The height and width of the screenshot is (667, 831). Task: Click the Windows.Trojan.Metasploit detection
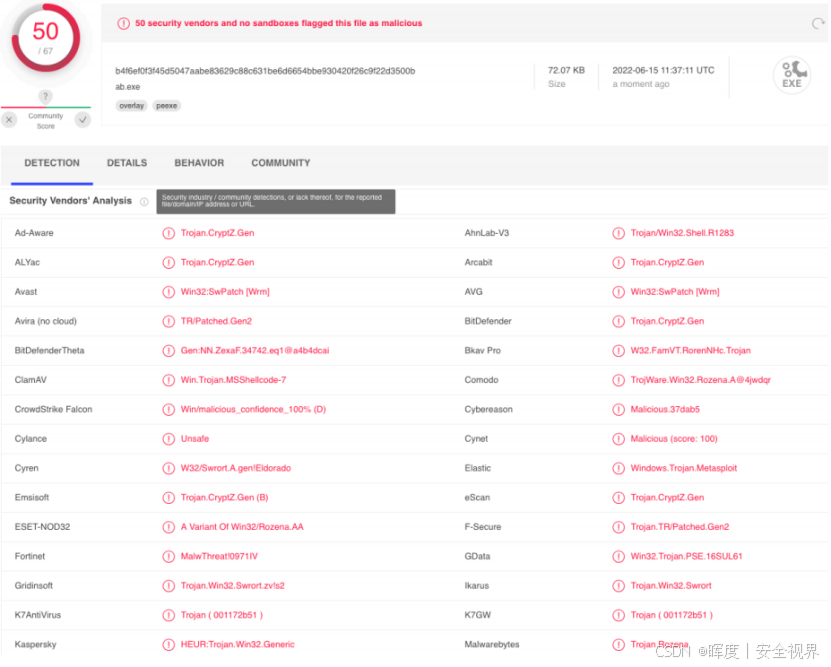pos(684,468)
